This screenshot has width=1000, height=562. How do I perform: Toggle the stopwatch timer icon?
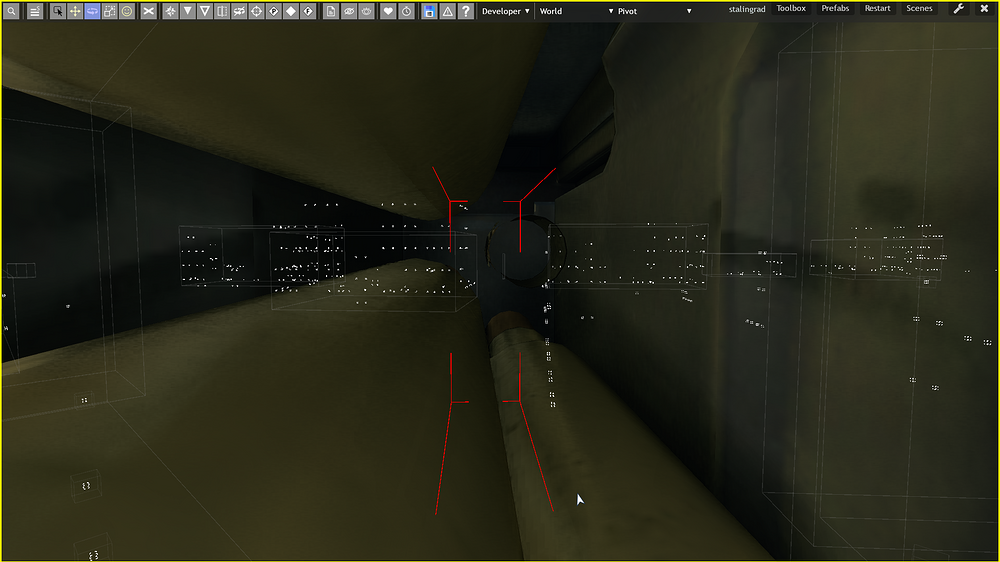(406, 11)
